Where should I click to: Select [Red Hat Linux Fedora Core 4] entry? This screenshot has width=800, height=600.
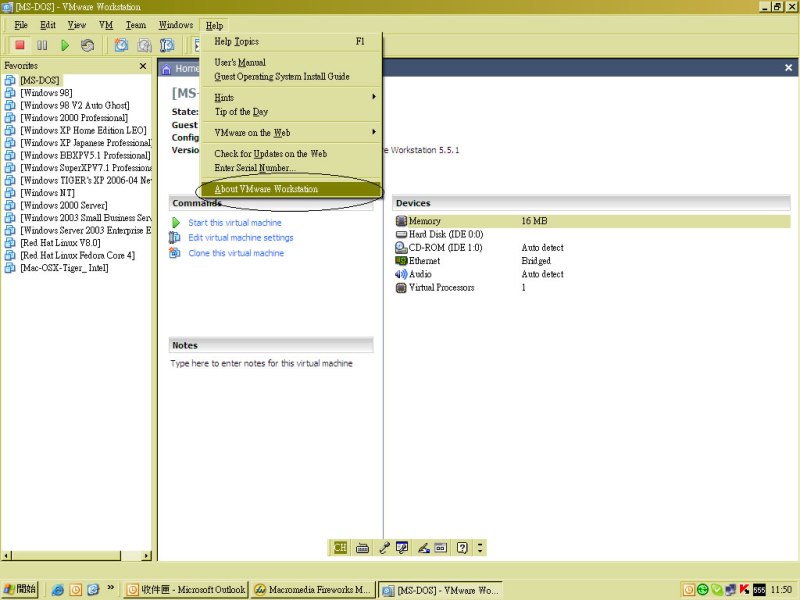(x=78, y=255)
